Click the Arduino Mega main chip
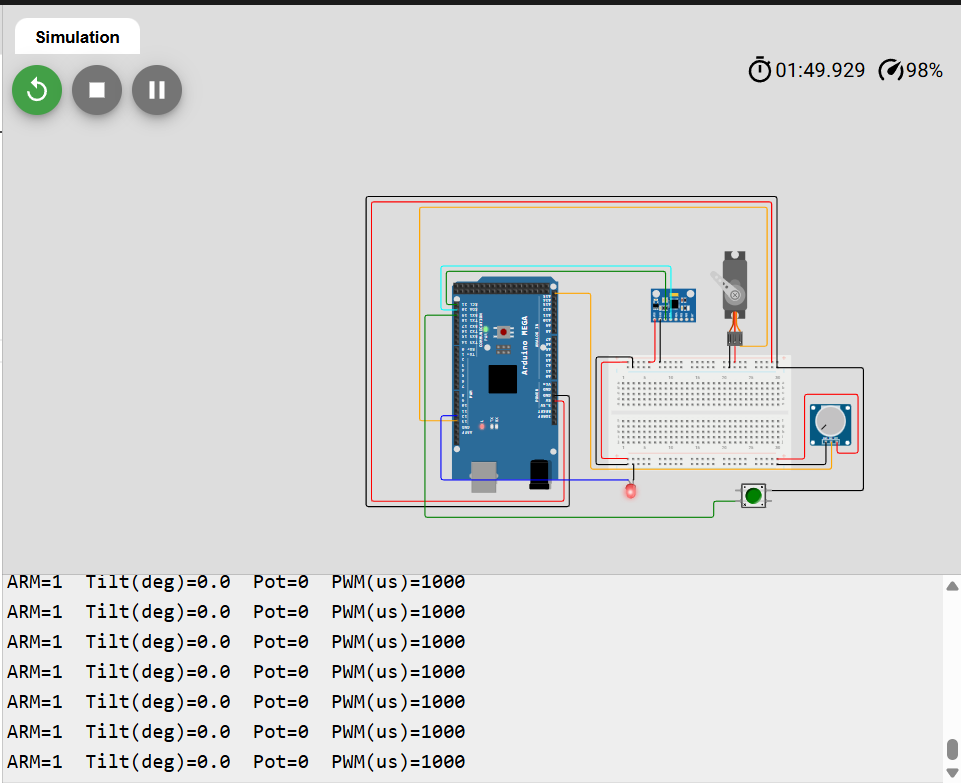Image resolution: width=961 pixels, height=783 pixels. [x=503, y=379]
